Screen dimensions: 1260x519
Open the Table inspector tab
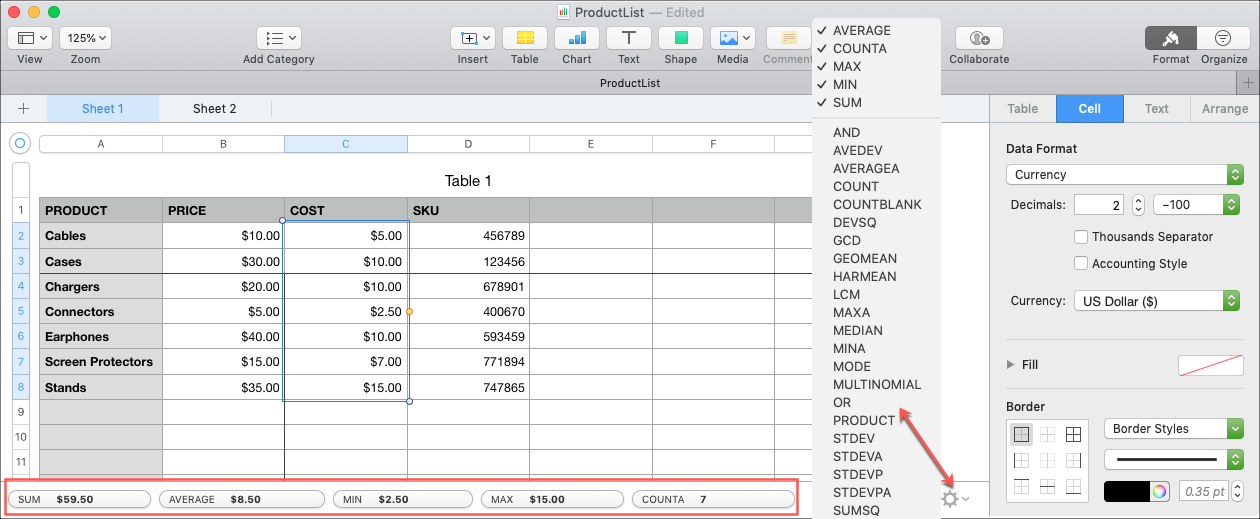(x=1022, y=109)
